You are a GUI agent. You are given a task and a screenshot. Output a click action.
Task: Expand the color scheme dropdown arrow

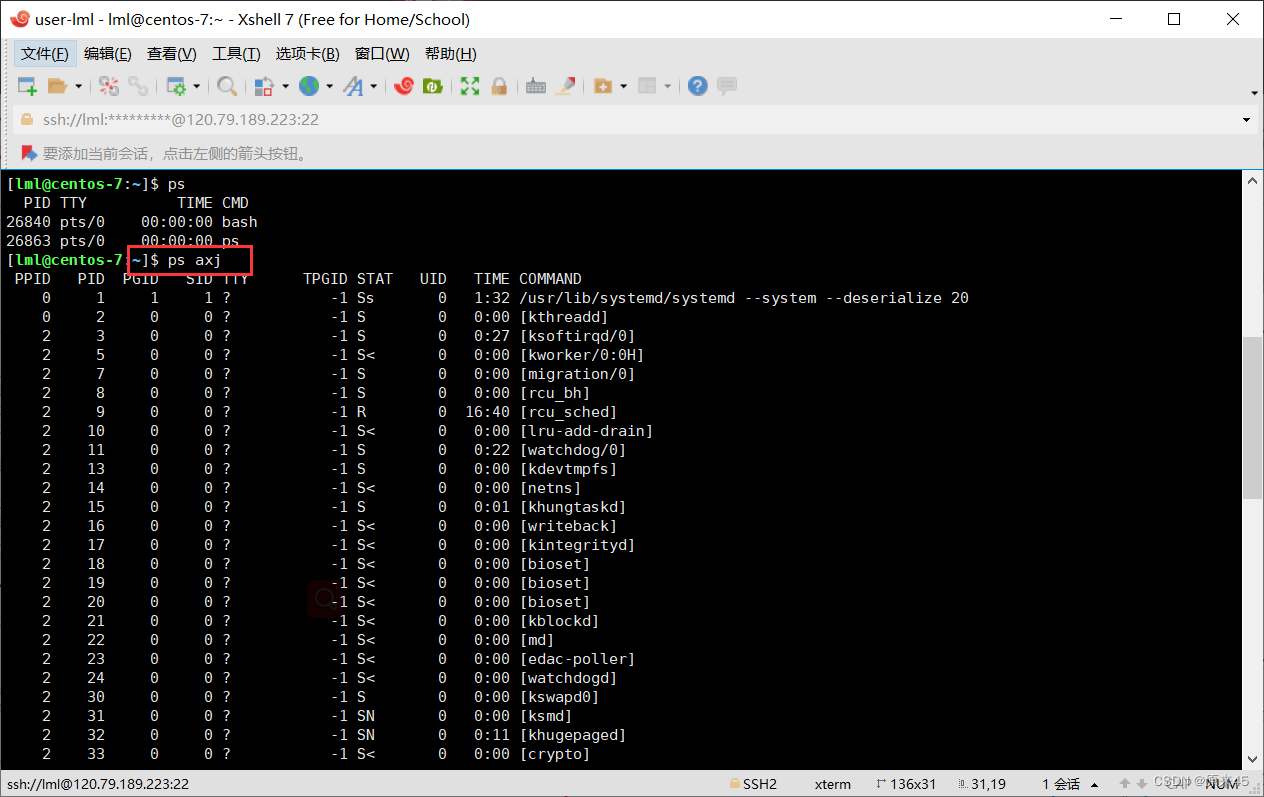tap(285, 87)
